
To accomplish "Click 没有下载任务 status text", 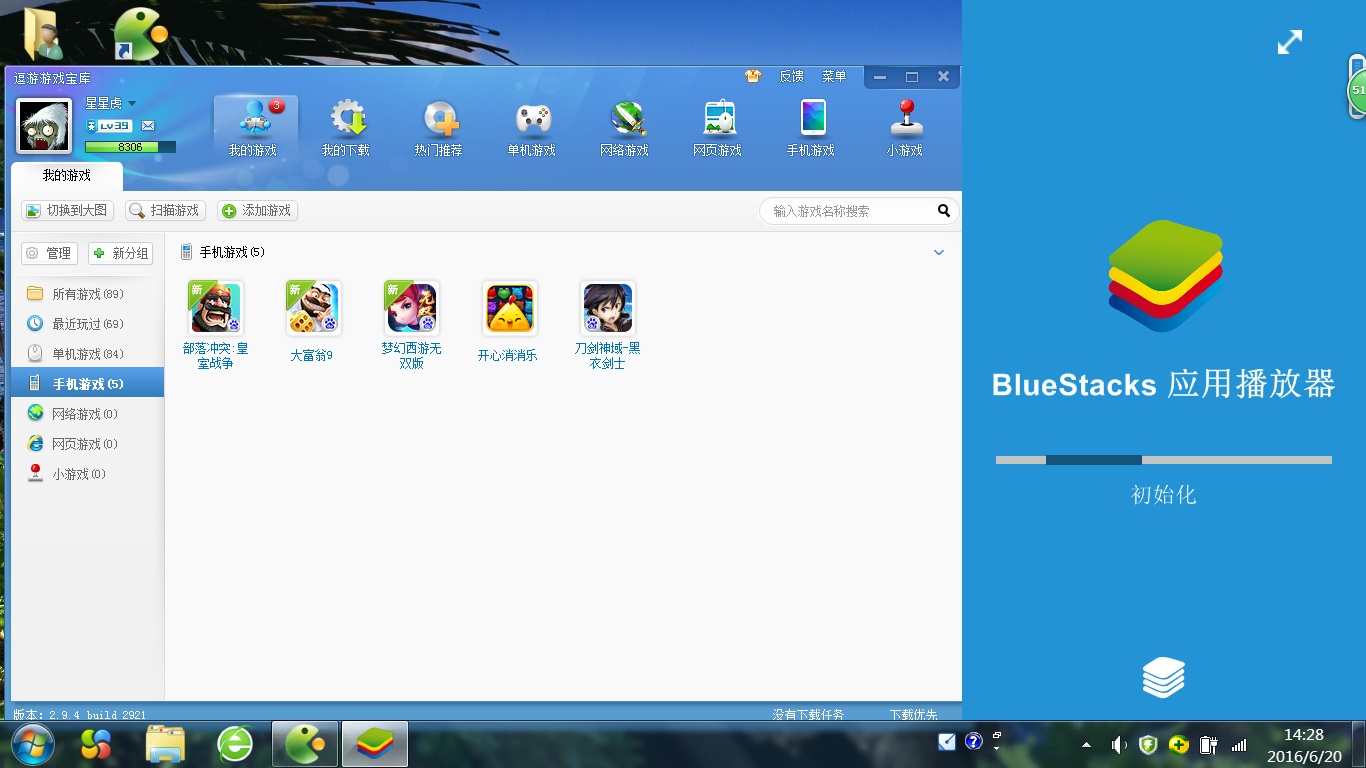I will point(808,715).
